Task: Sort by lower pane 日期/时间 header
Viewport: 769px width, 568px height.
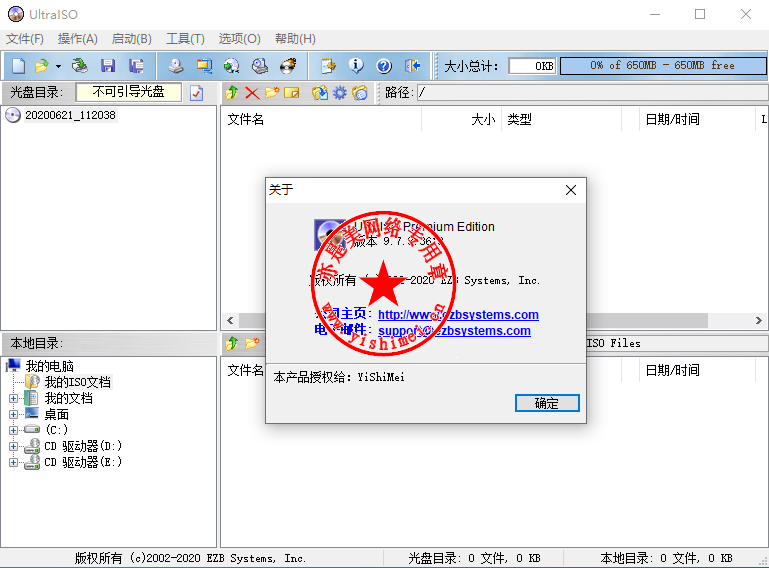Action: (x=697, y=370)
